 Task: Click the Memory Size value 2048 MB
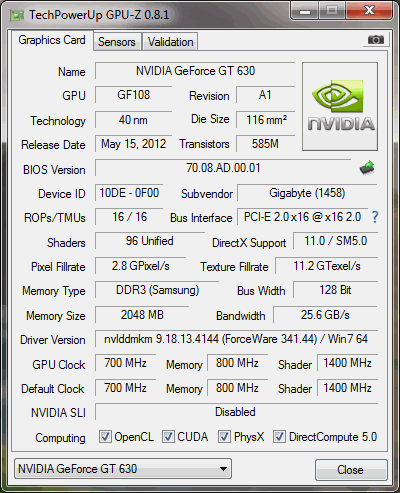[x=142, y=315]
